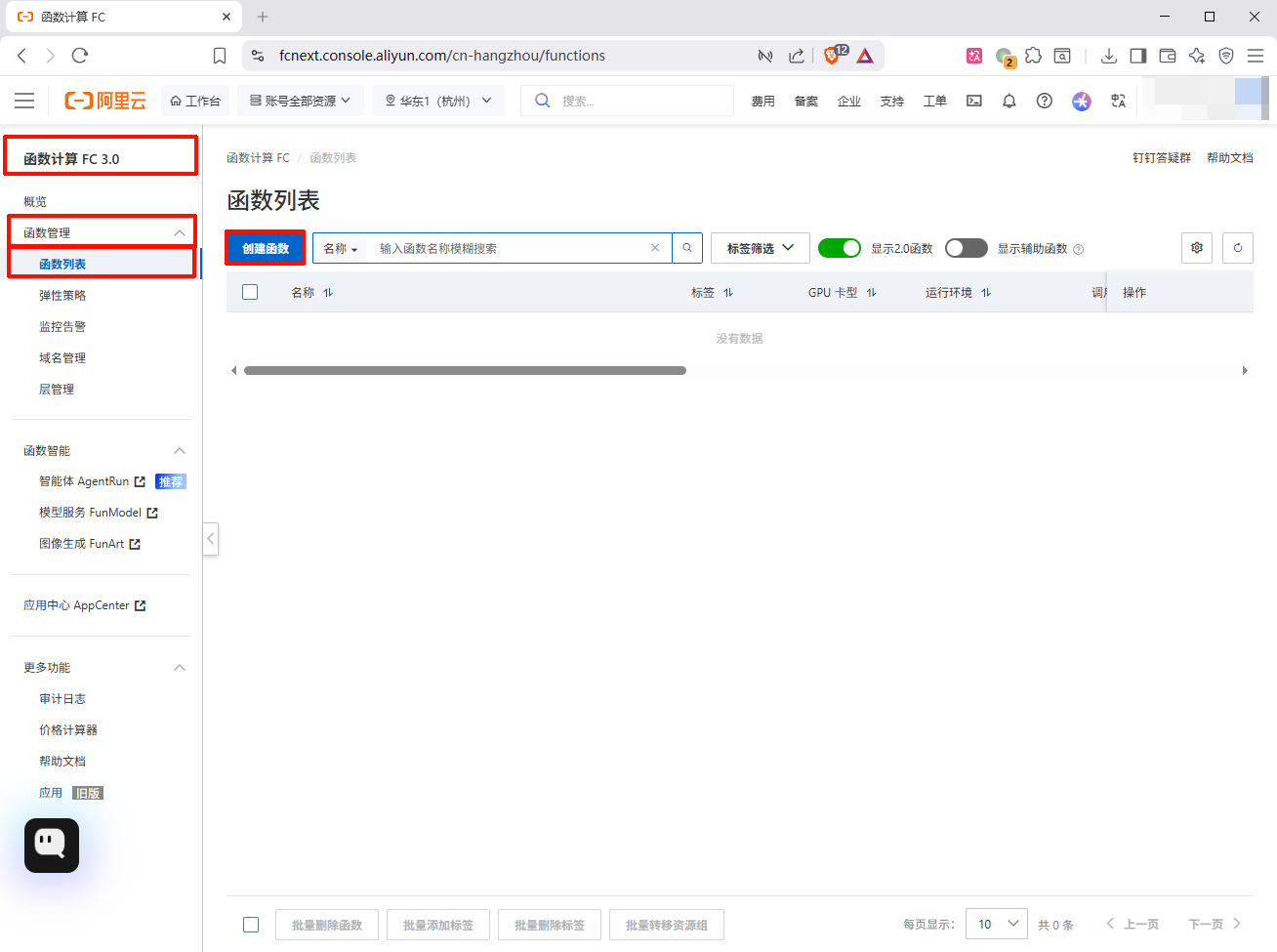Click the horizontal table scrollbar
The height and width of the screenshot is (952, 1277).
tap(465, 371)
